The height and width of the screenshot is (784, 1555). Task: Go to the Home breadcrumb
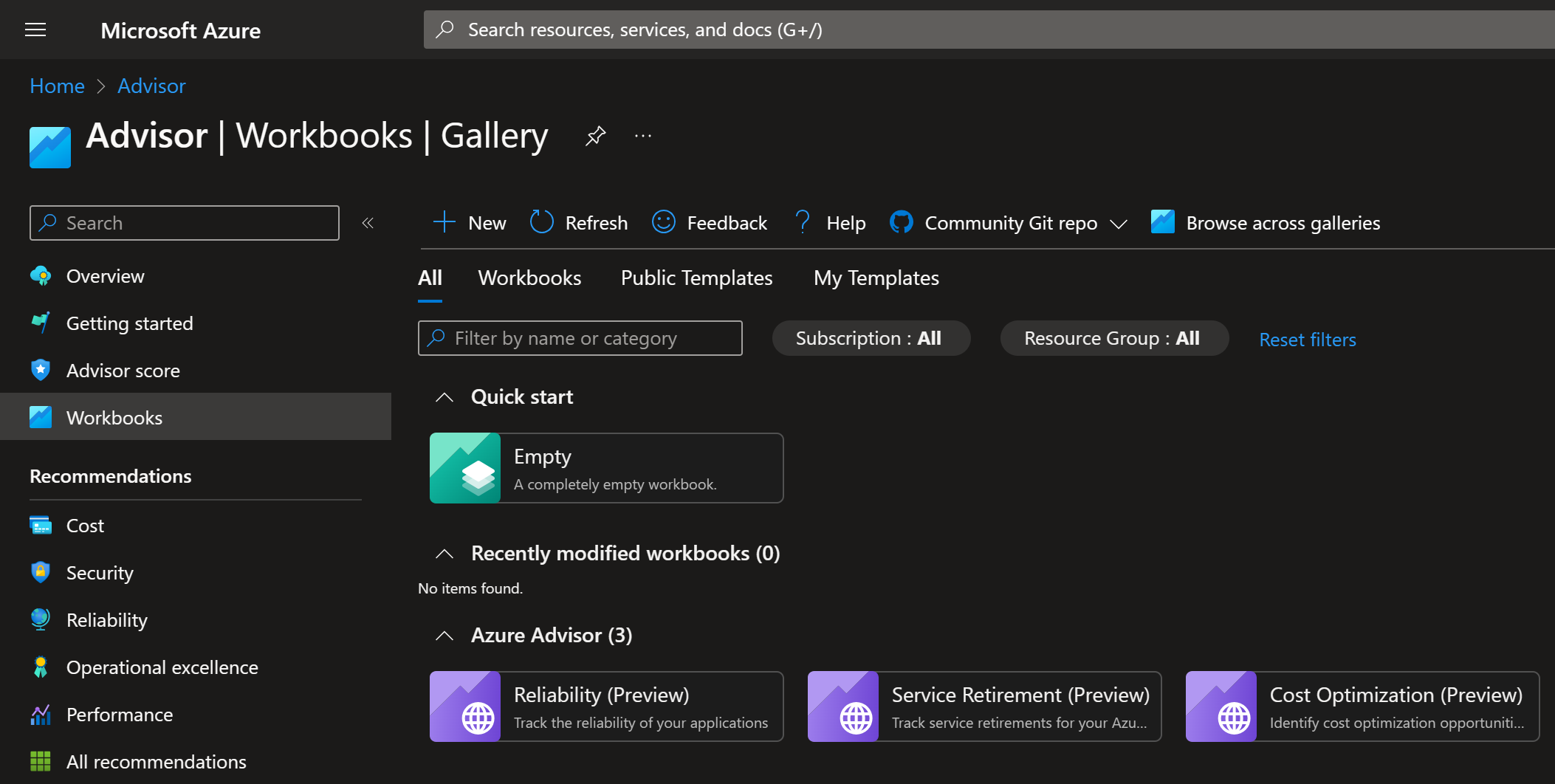(x=57, y=86)
